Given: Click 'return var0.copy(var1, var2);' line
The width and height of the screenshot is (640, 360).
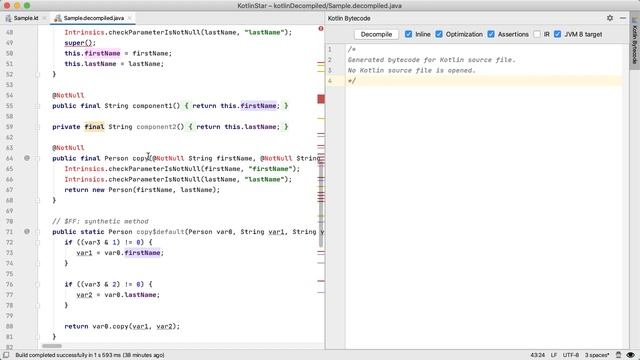Looking at the screenshot, I should [122, 327].
